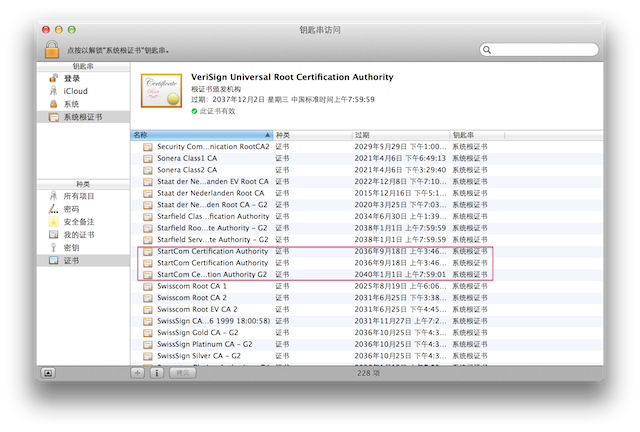Select Staat der Ne...anden EV Root CA row

367,182
